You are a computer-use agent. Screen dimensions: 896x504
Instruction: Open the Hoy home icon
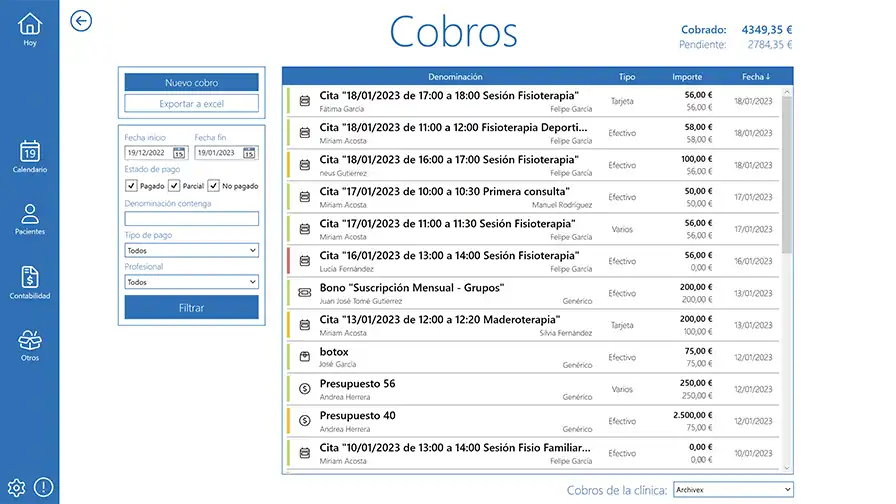pyautogui.click(x=30, y=25)
